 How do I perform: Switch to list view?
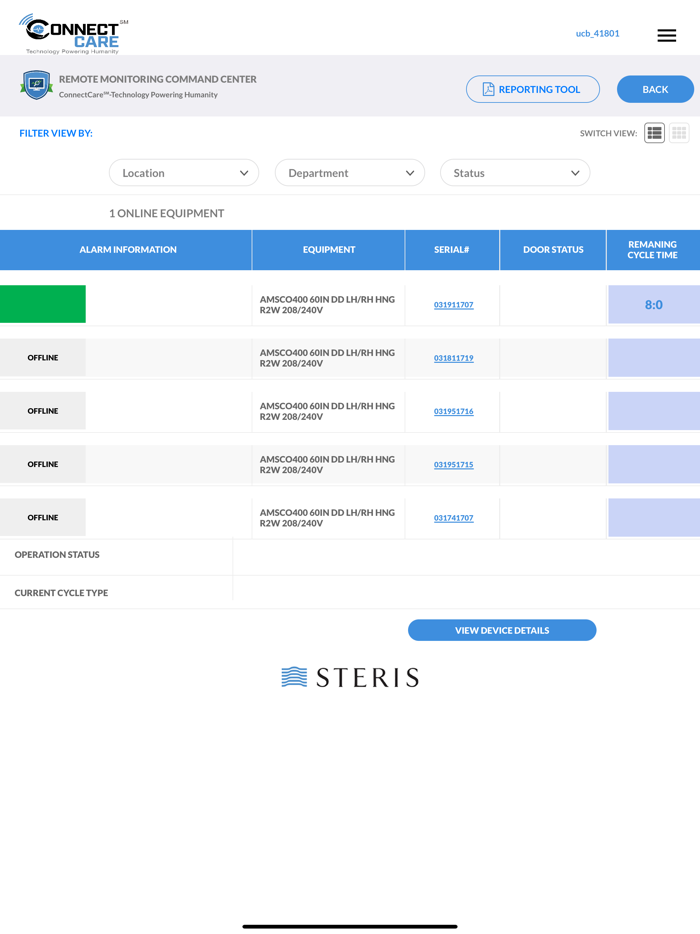tap(654, 133)
